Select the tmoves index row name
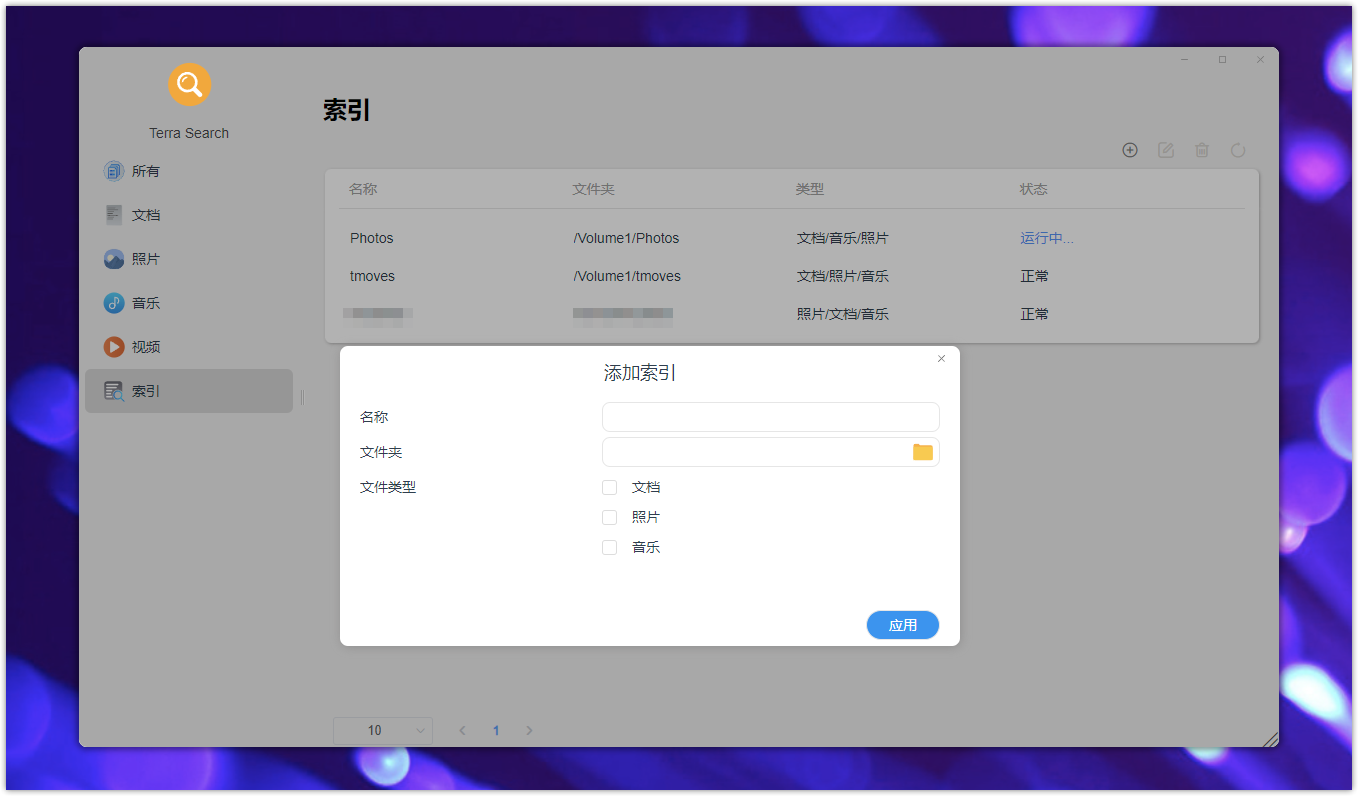The height and width of the screenshot is (796, 1358). tap(372, 276)
